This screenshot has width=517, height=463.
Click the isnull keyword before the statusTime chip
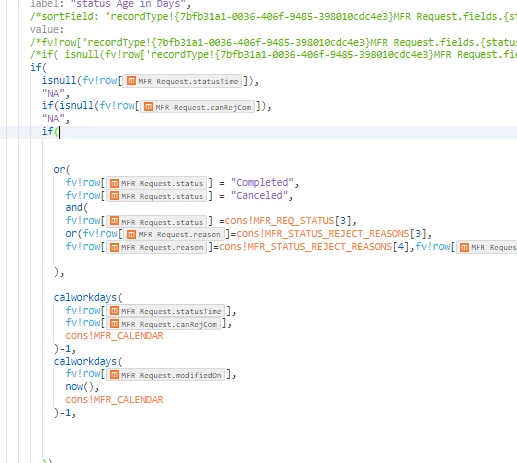coord(59,81)
